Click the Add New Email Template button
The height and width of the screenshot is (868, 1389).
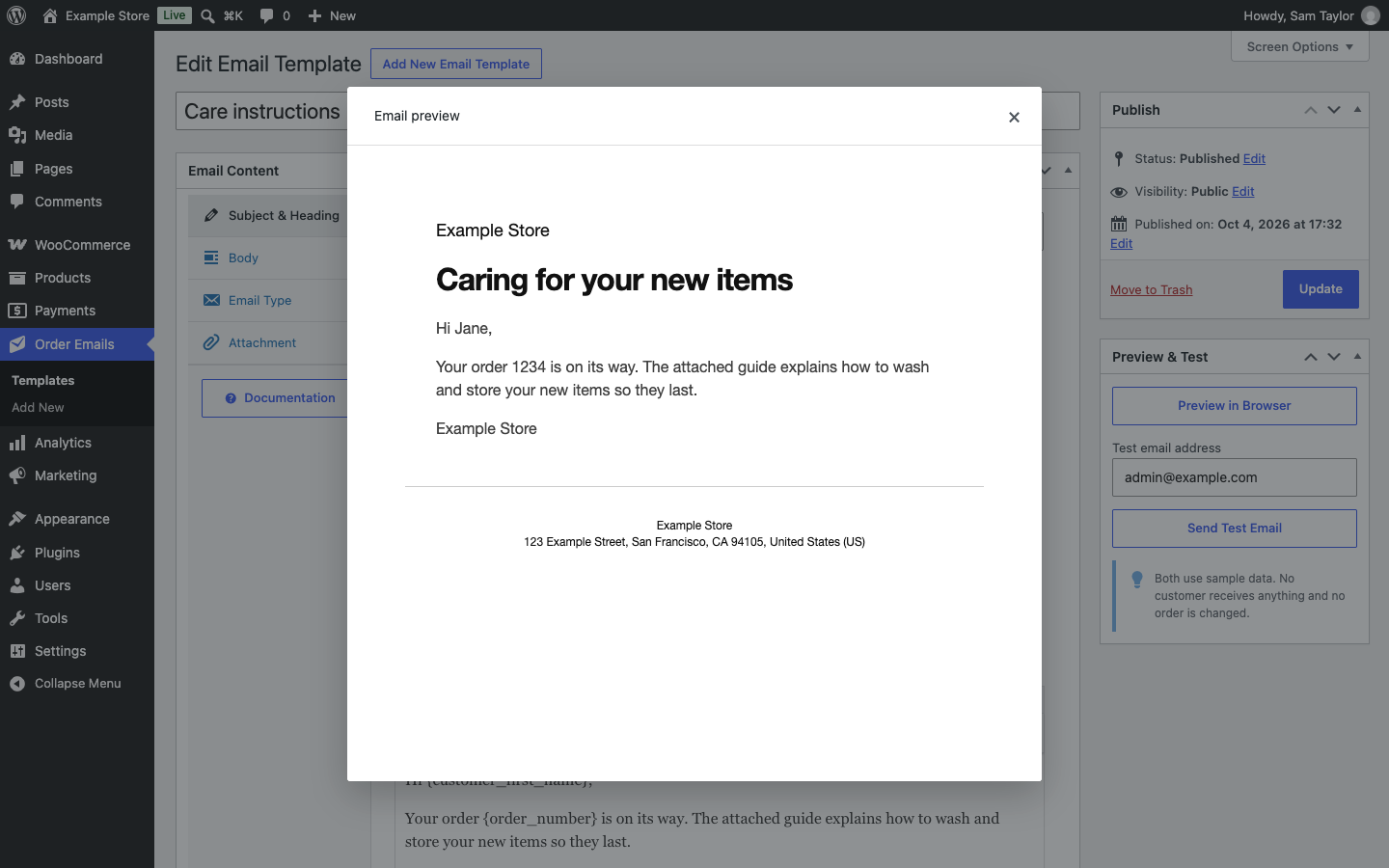tap(456, 64)
